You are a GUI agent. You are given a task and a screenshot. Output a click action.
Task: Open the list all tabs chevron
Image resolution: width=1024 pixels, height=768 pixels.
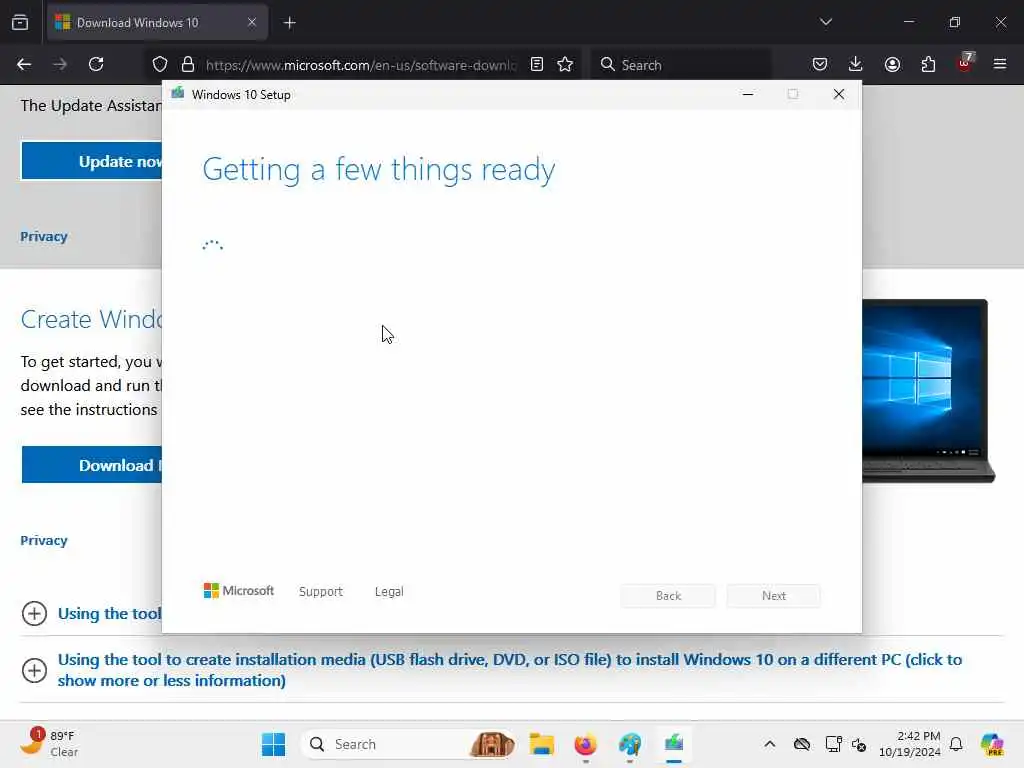point(826,22)
